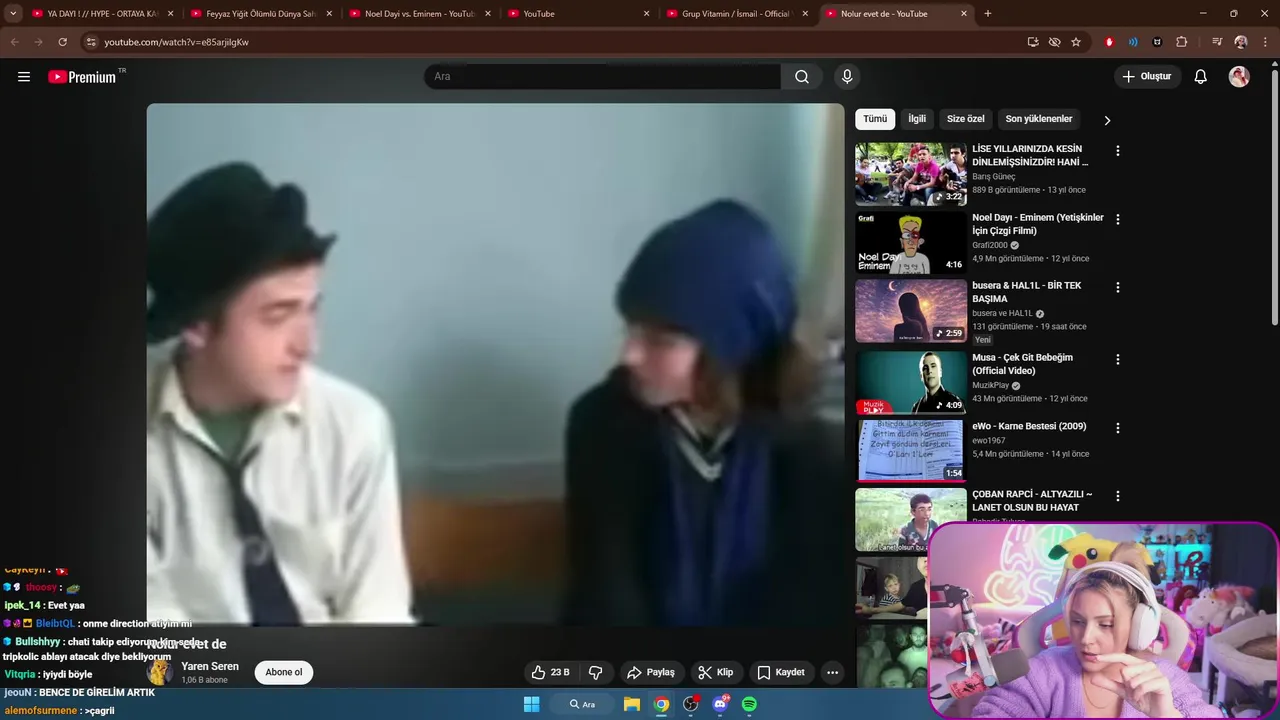Open the taskbar Ara search box
The height and width of the screenshot is (720, 1280).
pyautogui.click(x=583, y=704)
